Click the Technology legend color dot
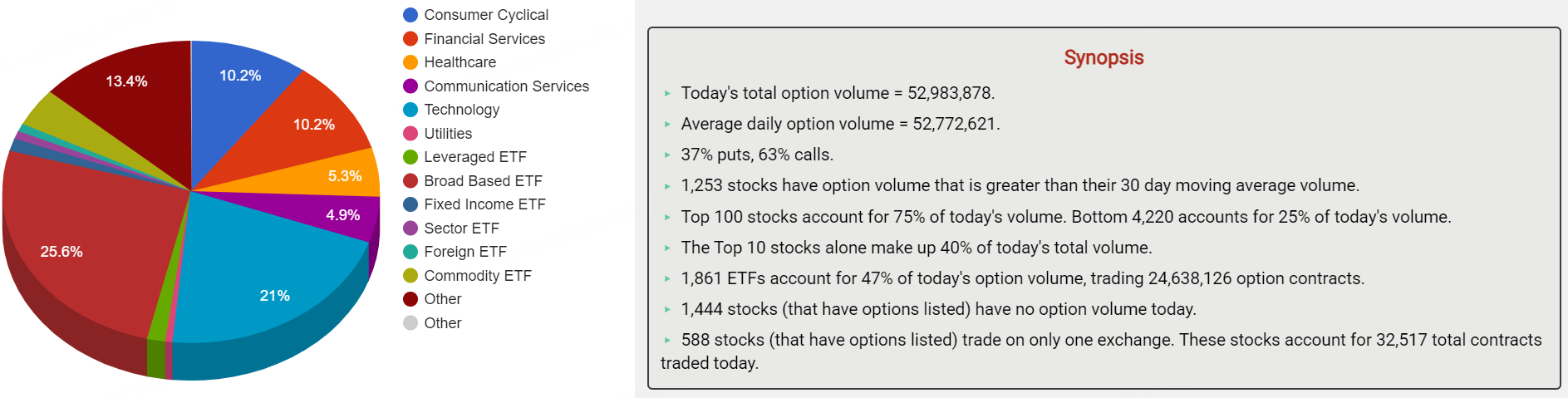Image resolution: width=1568 pixels, height=398 pixels. [x=410, y=110]
